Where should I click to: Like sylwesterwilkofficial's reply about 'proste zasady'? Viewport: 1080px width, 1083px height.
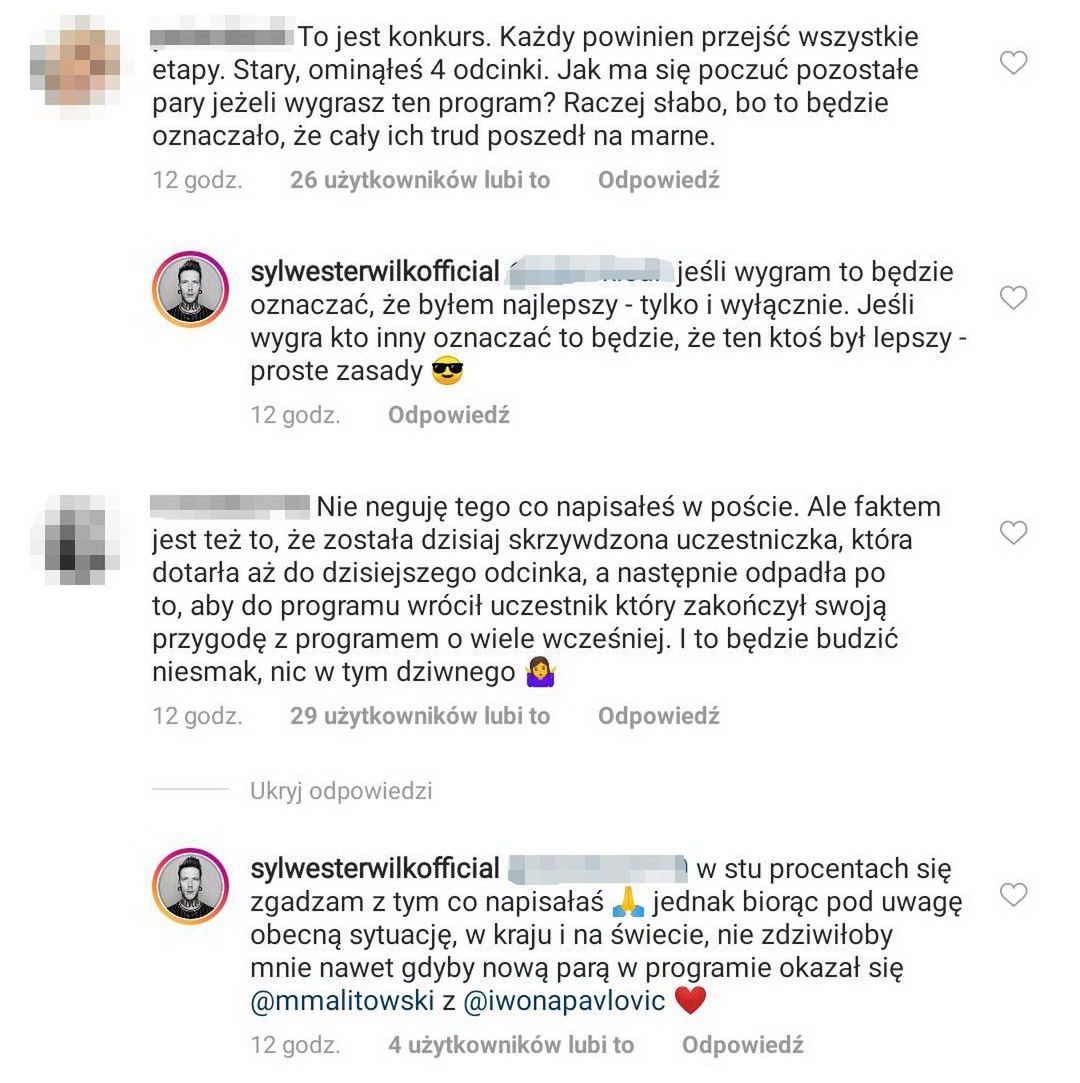[x=1013, y=298]
